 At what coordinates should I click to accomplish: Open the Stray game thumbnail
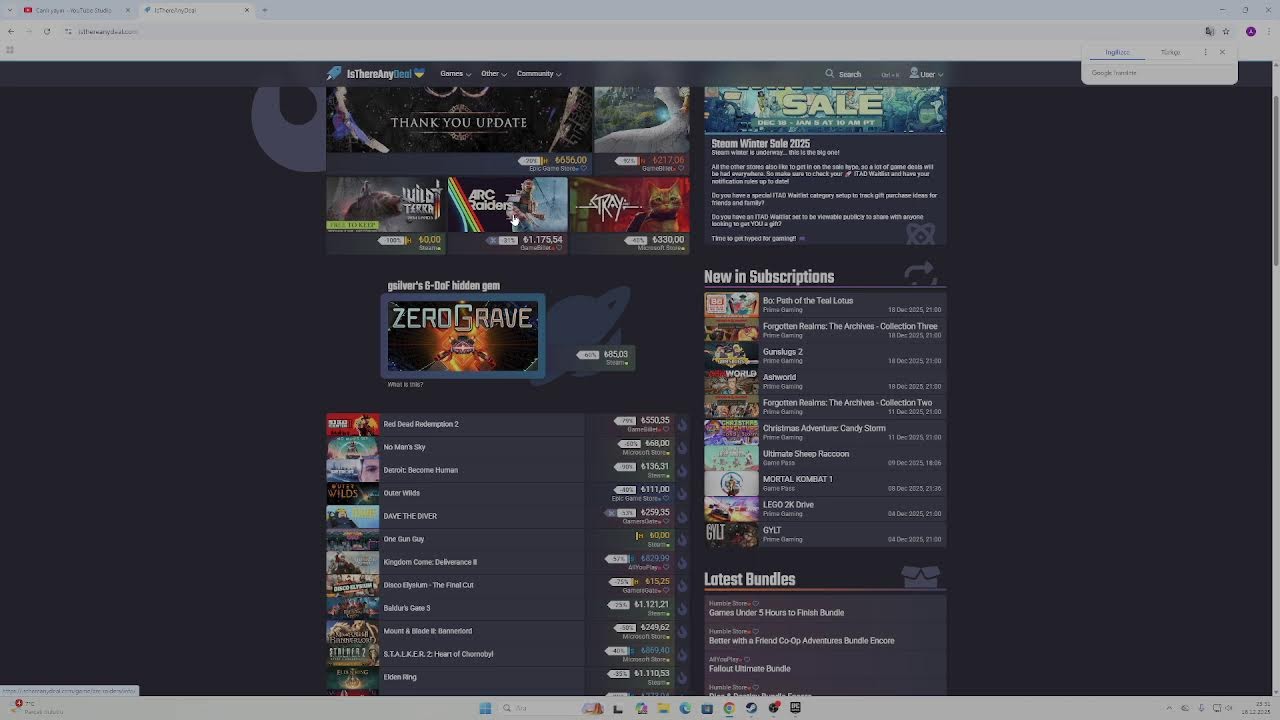coord(629,204)
